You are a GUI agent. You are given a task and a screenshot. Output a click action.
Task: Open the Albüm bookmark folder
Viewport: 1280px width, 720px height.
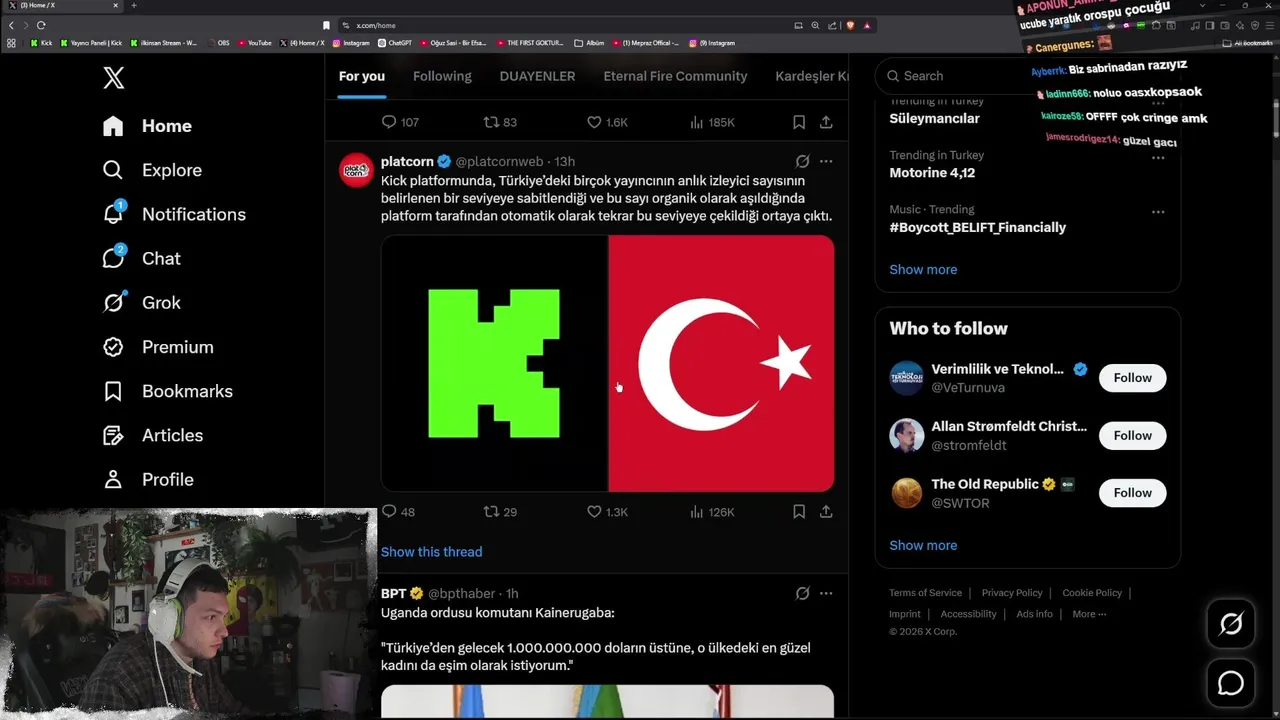point(589,43)
